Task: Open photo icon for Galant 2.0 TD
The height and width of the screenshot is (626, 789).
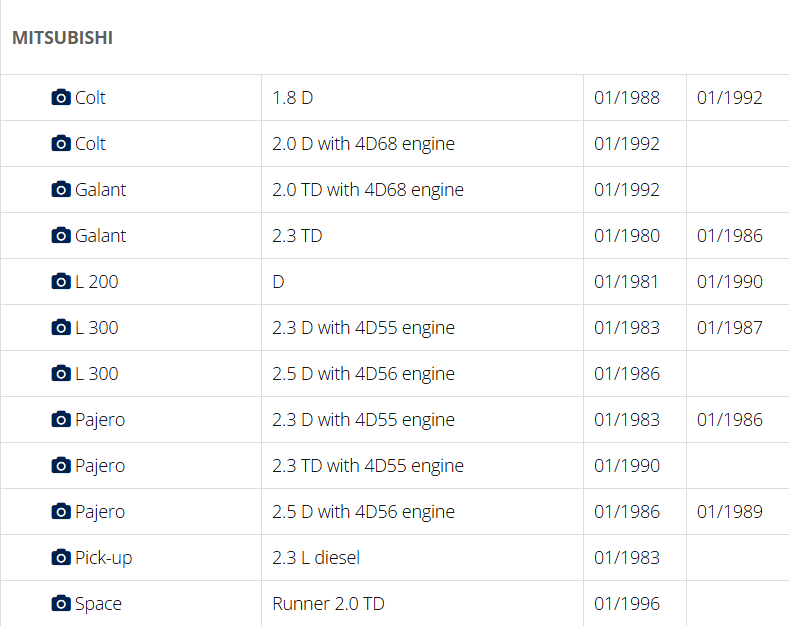Action: tap(61, 190)
